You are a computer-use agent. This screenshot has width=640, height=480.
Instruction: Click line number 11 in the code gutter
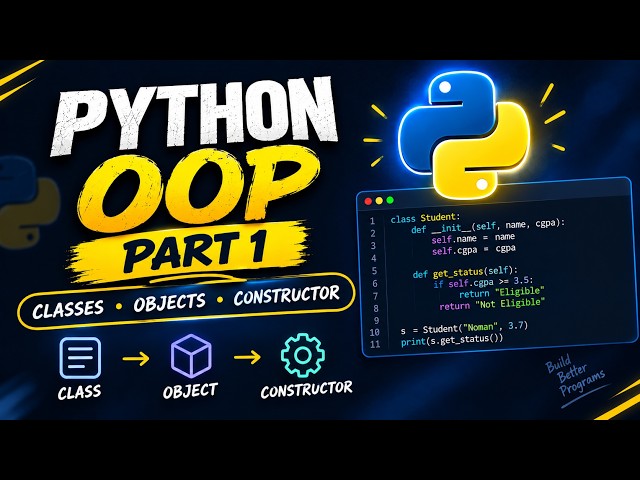376,344
